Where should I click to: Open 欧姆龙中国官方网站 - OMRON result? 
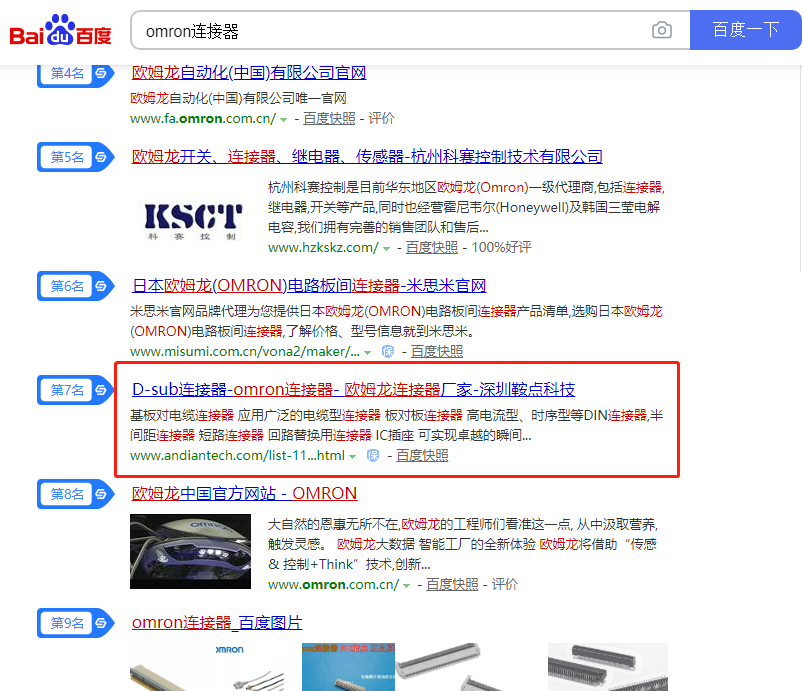tap(244, 494)
